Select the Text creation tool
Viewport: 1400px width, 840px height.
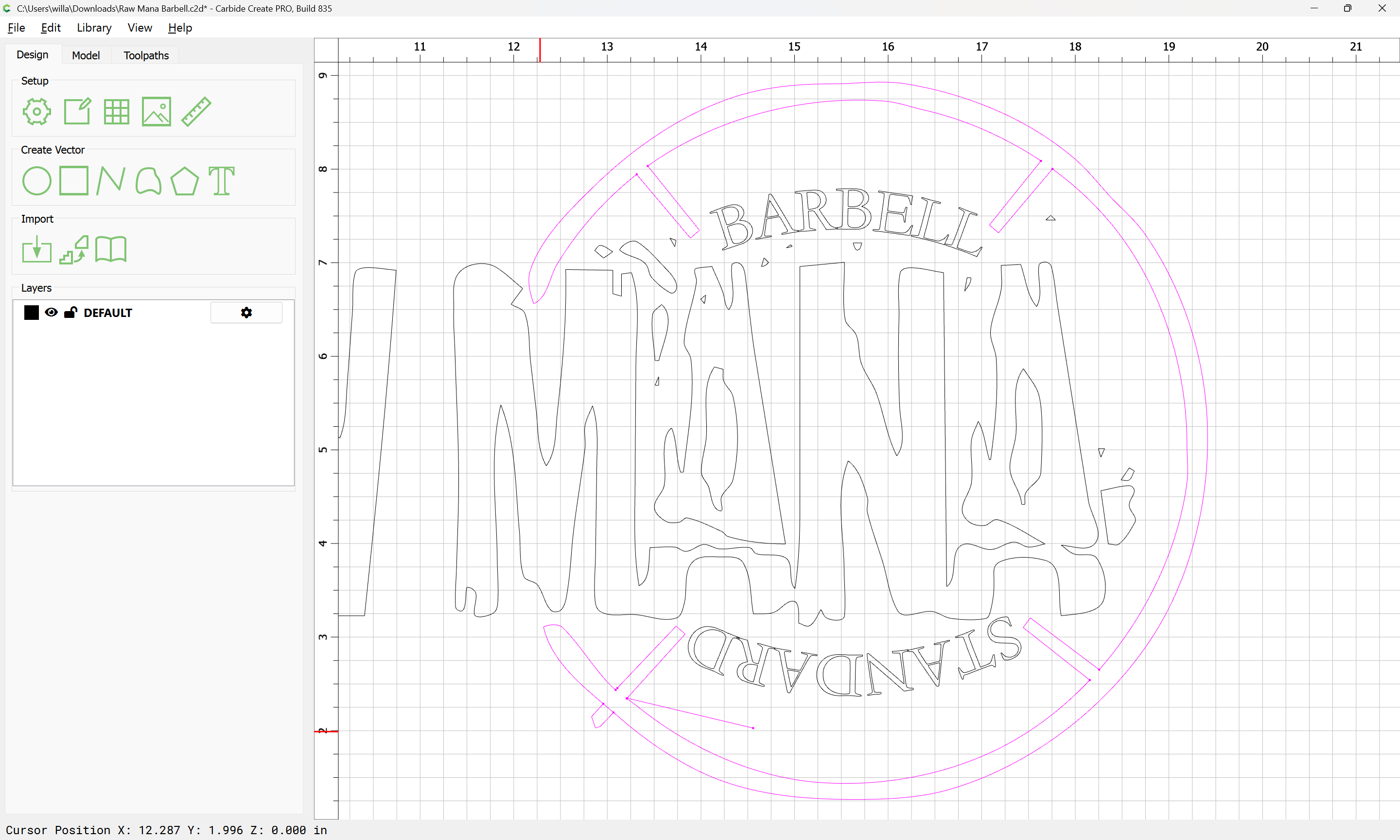coord(221,181)
